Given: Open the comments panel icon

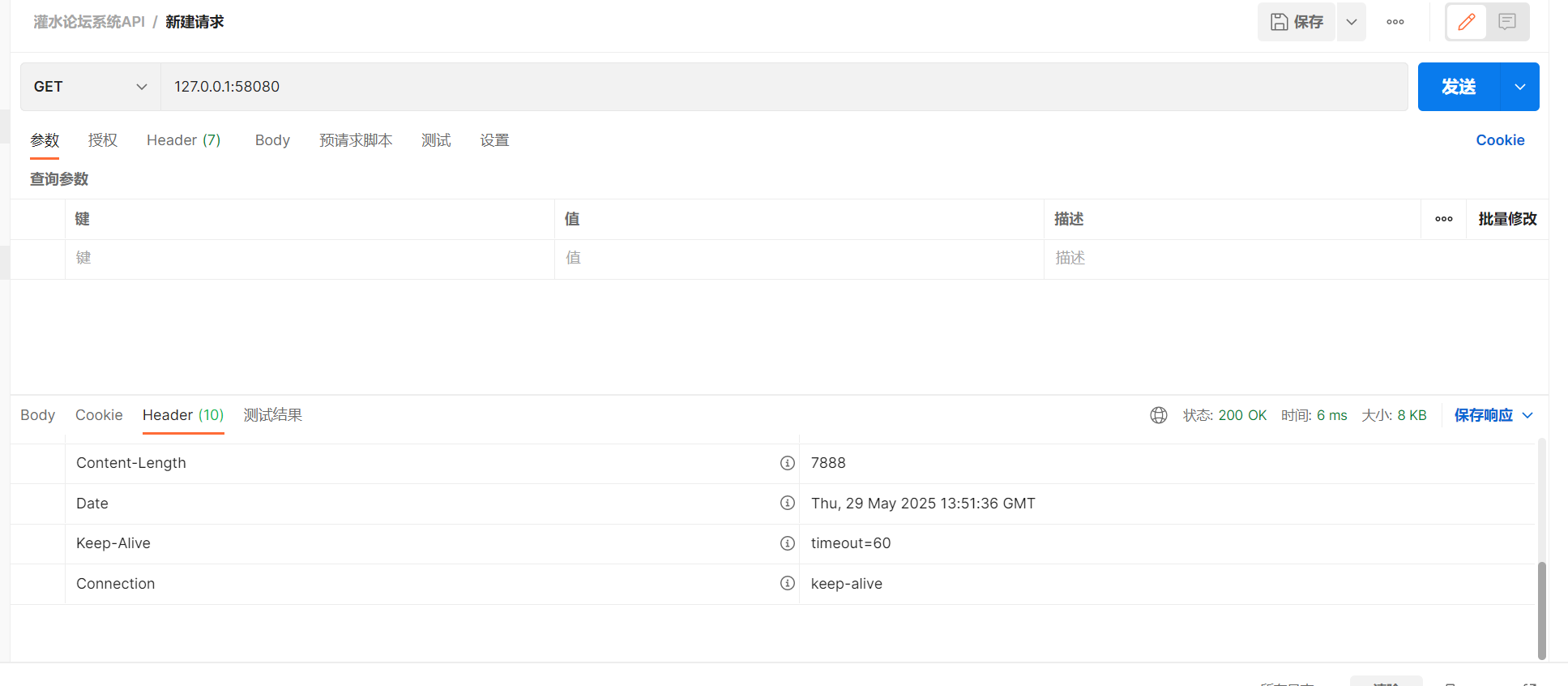Looking at the screenshot, I should click(1507, 22).
